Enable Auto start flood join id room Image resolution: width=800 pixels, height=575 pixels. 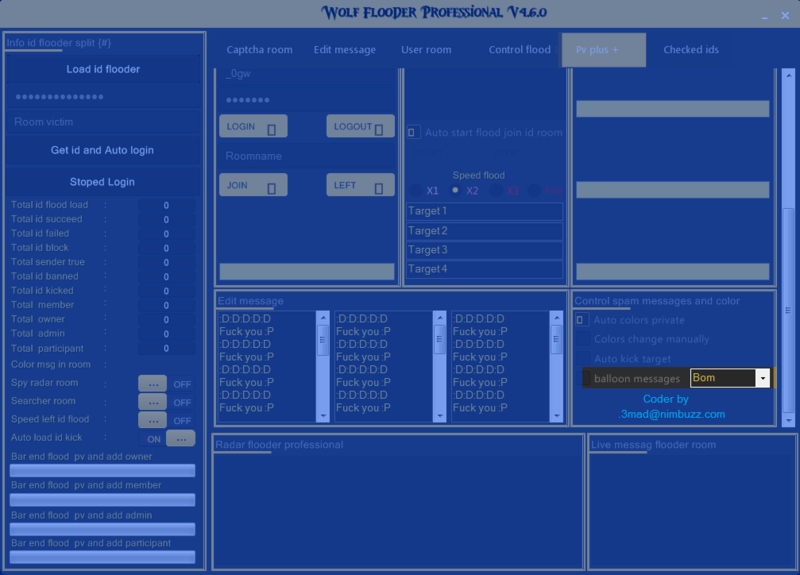412,133
